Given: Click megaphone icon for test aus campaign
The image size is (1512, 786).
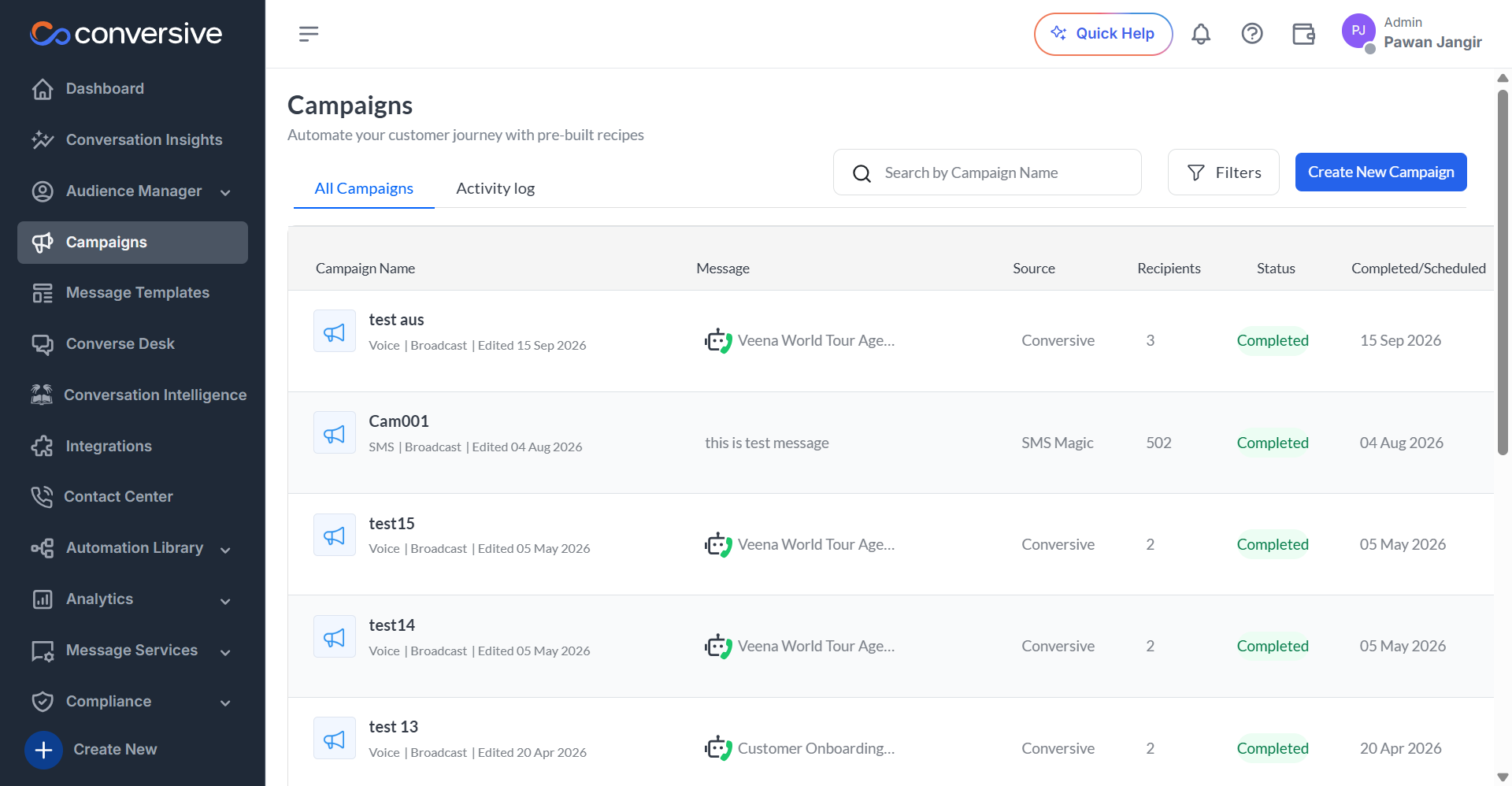Looking at the screenshot, I should tap(335, 332).
